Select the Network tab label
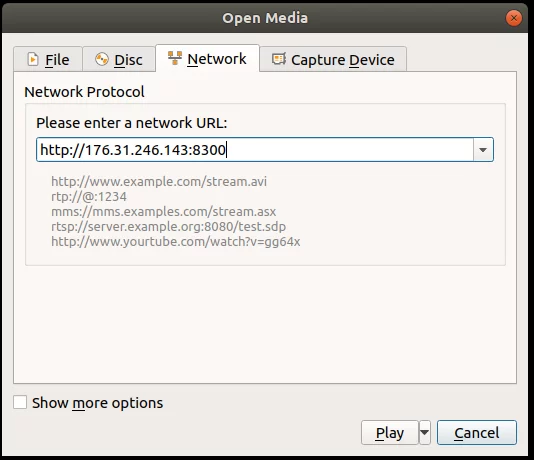The height and width of the screenshot is (460, 534). tap(217, 59)
